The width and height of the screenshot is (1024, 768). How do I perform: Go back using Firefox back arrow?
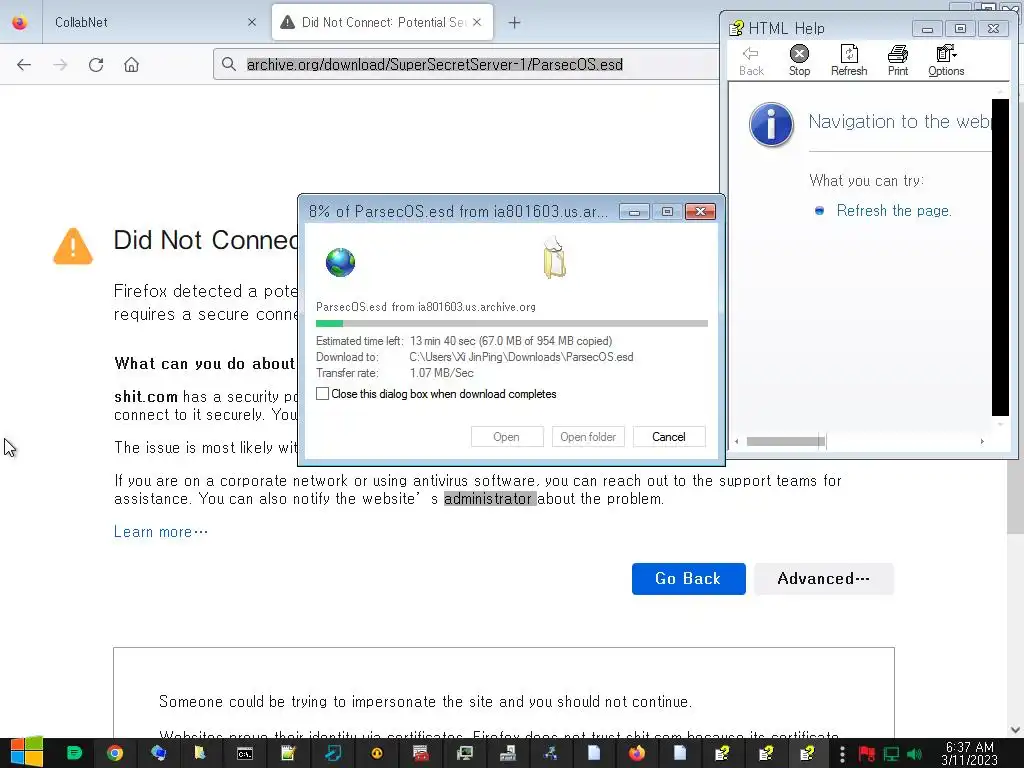[x=24, y=65]
